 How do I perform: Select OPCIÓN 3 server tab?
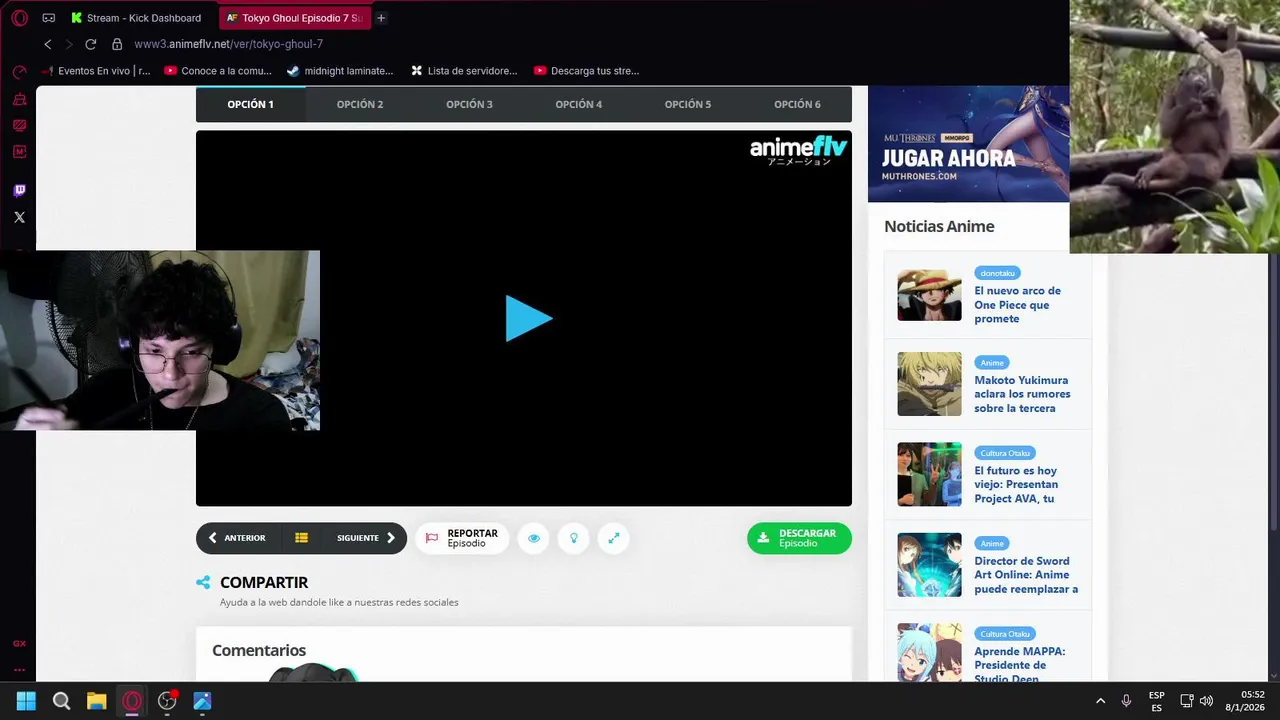(469, 104)
